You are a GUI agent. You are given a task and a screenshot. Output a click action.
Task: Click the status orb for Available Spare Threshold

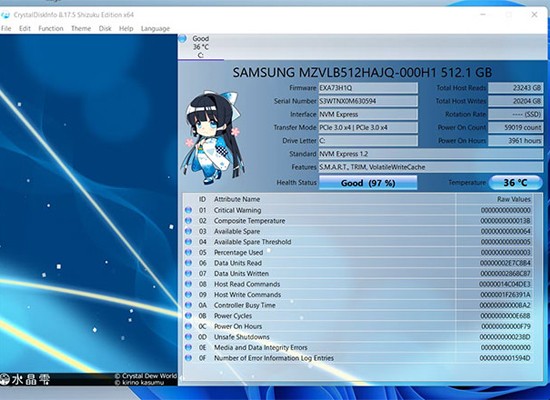click(189, 242)
